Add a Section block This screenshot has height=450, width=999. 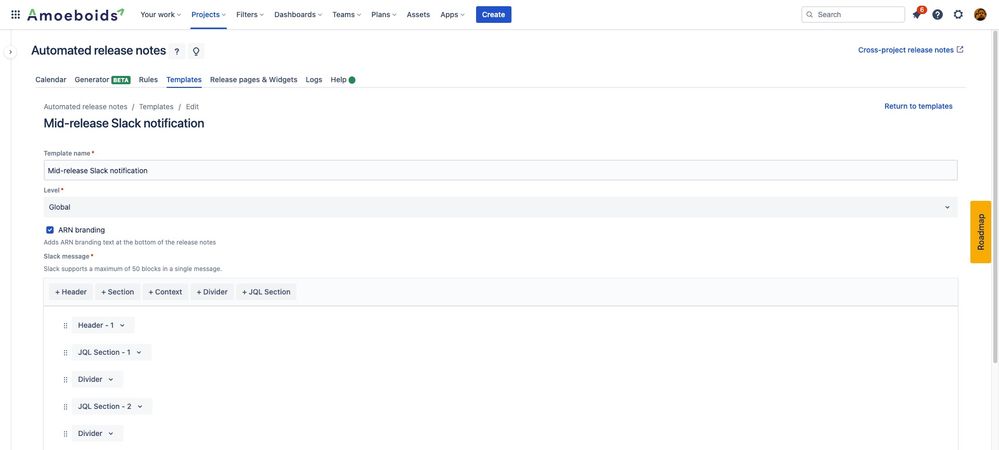118,292
